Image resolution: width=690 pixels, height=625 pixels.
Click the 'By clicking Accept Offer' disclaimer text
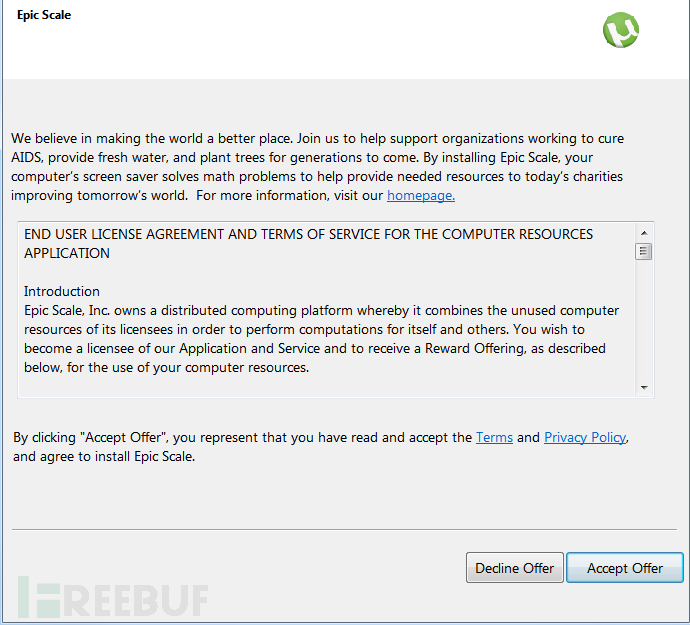pyautogui.click(x=242, y=437)
